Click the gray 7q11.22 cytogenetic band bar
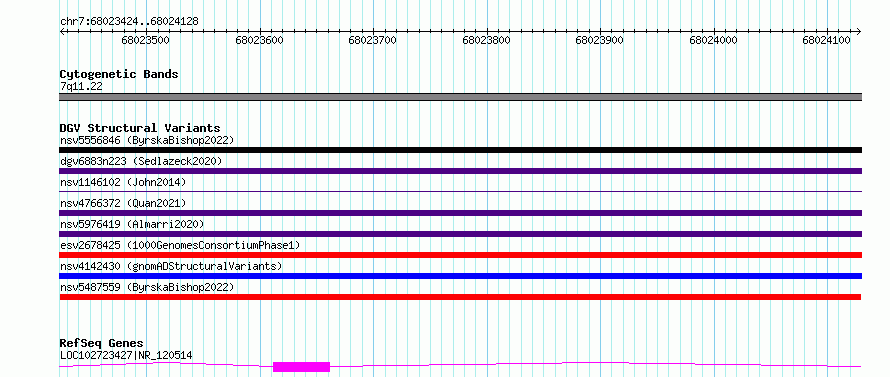Image resolution: width=890 pixels, height=377 pixels. pos(460,97)
